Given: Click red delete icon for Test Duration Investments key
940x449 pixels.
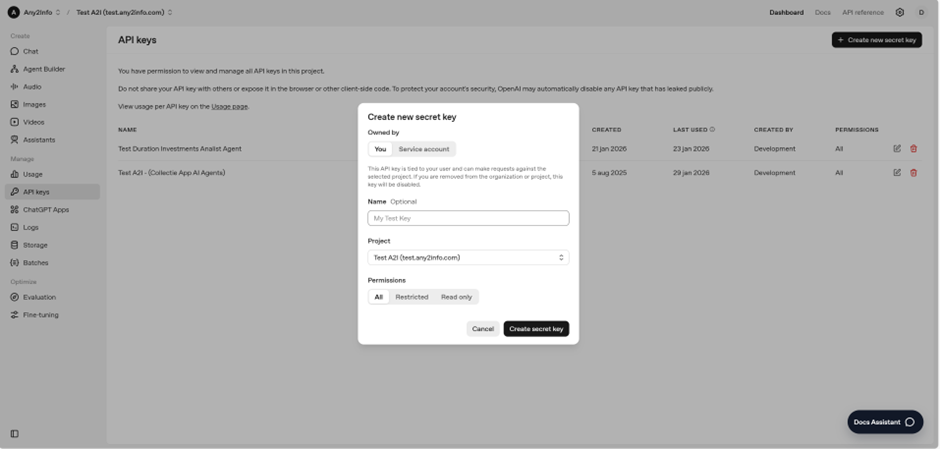Looking at the screenshot, I should tap(913, 149).
